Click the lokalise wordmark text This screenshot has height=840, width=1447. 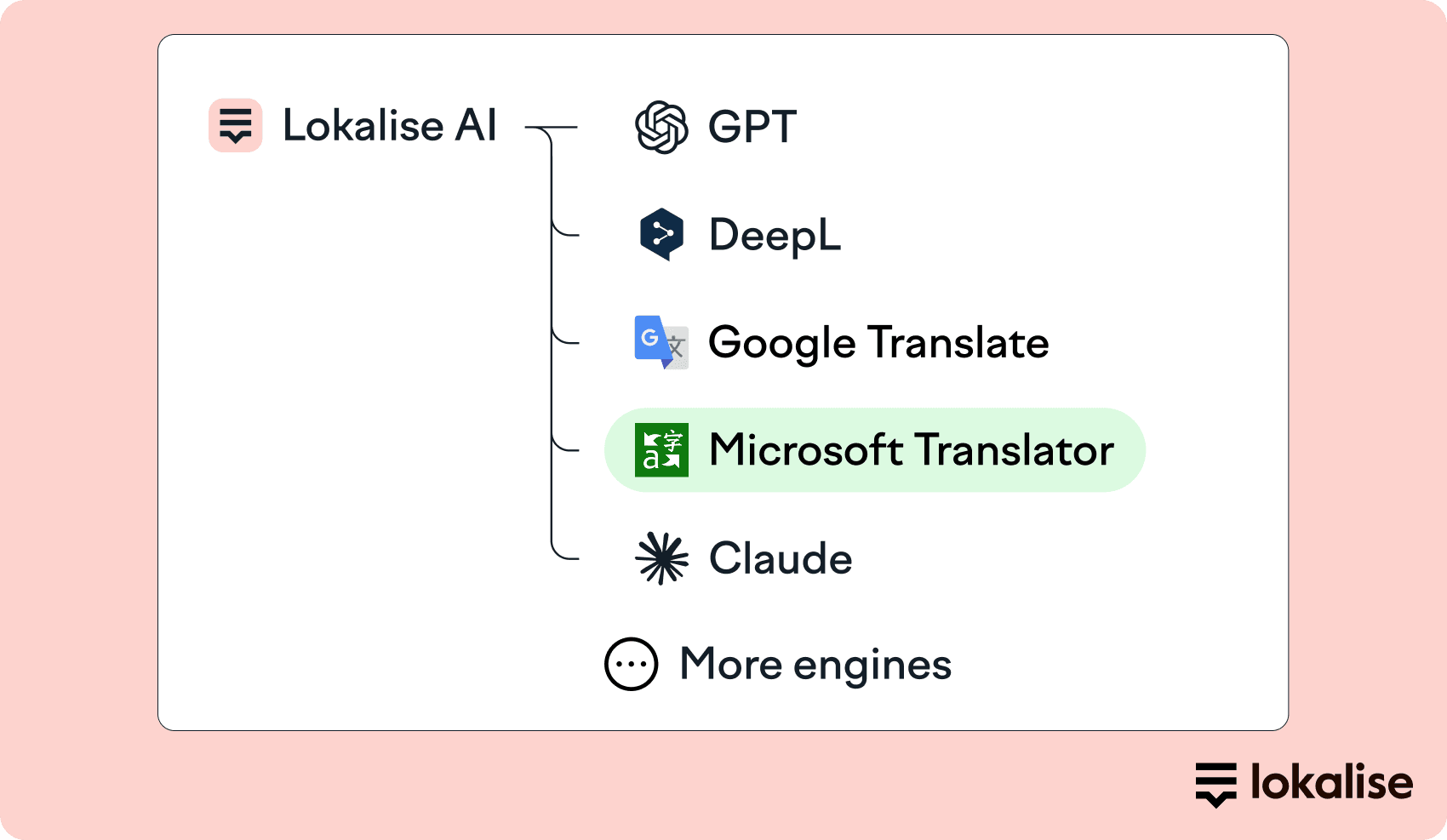click(1331, 783)
